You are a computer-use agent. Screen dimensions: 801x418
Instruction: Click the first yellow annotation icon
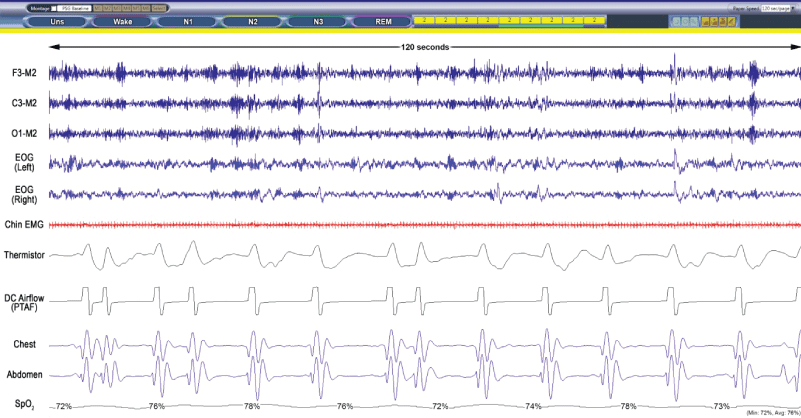pos(705,21)
